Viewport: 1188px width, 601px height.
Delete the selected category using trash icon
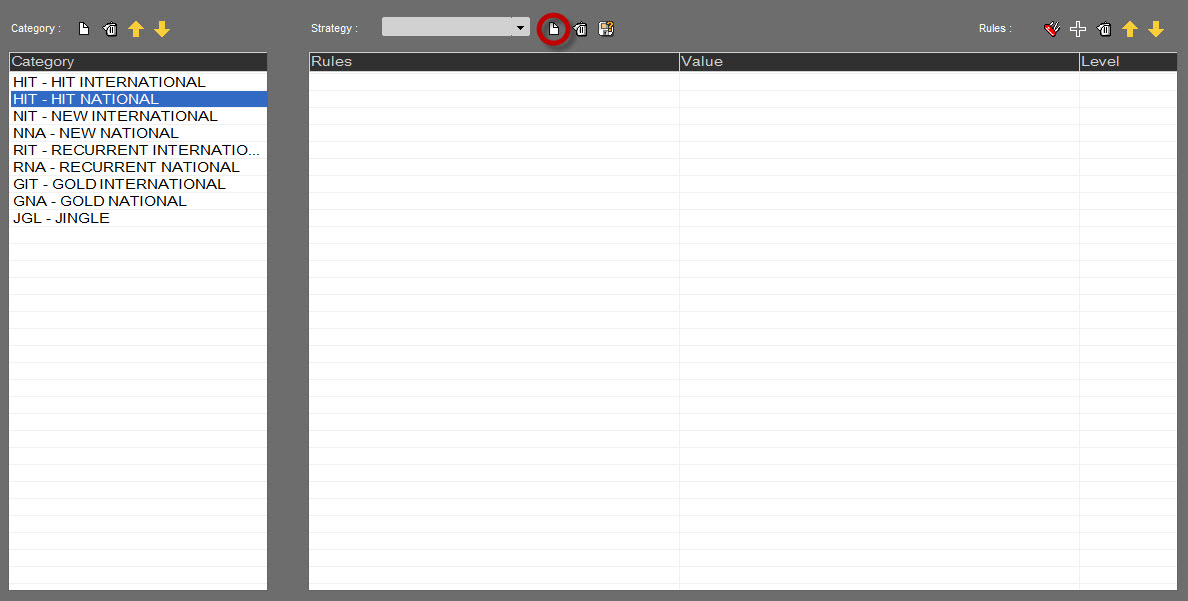point(110,29)
